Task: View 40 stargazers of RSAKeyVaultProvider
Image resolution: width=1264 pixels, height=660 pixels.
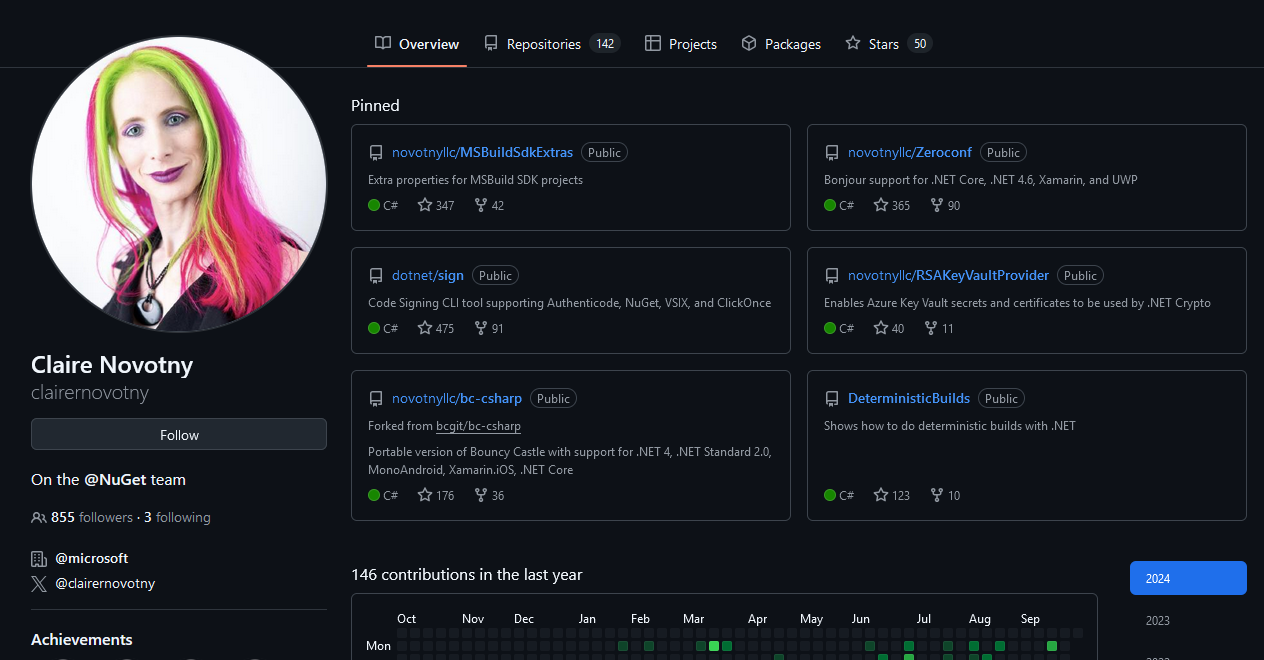Action: (x=889, y=328)
